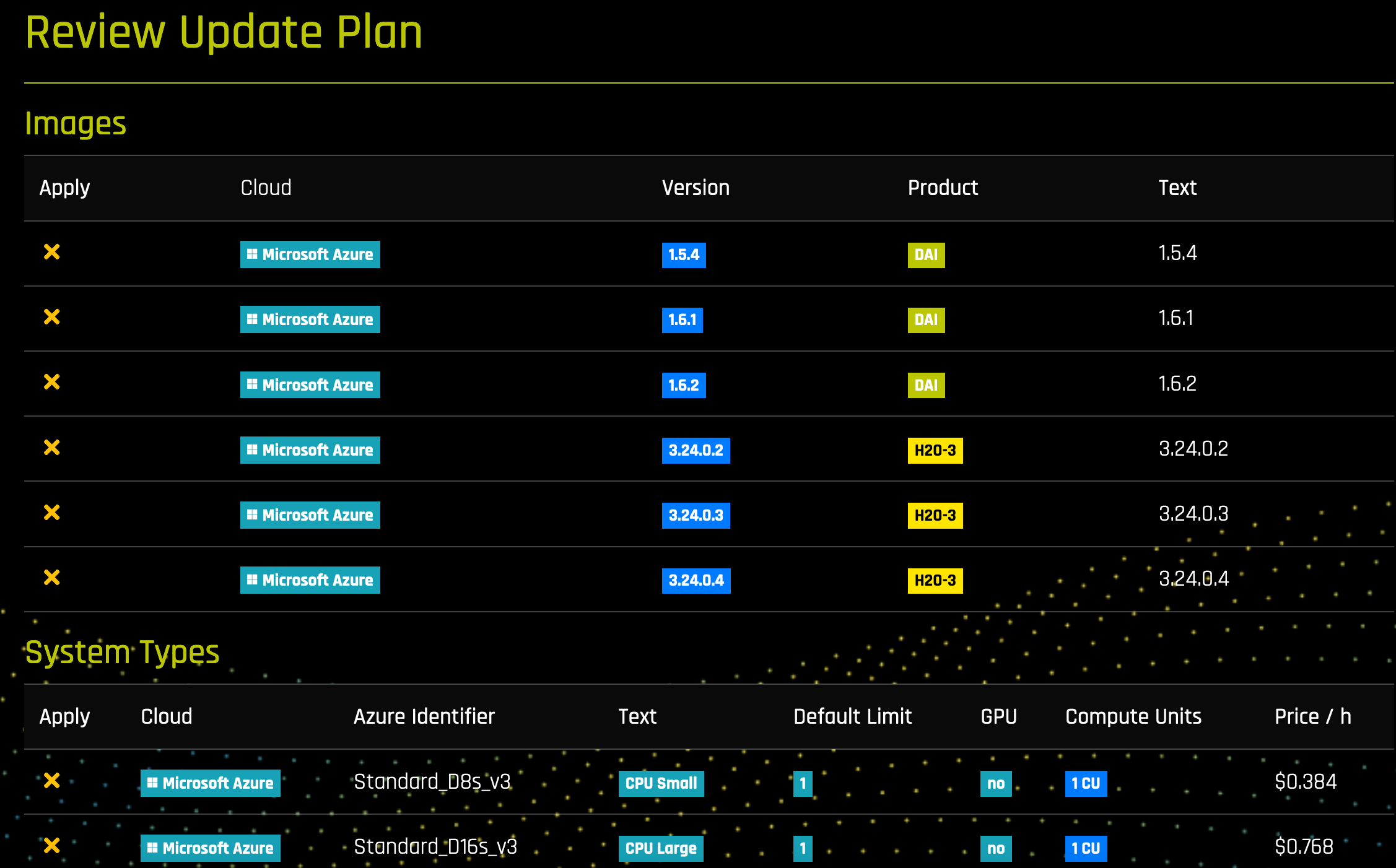The height and width of the screenshot is (868, 1396).
Task: Click the Images table Apply column header
Action: [64, 188]
